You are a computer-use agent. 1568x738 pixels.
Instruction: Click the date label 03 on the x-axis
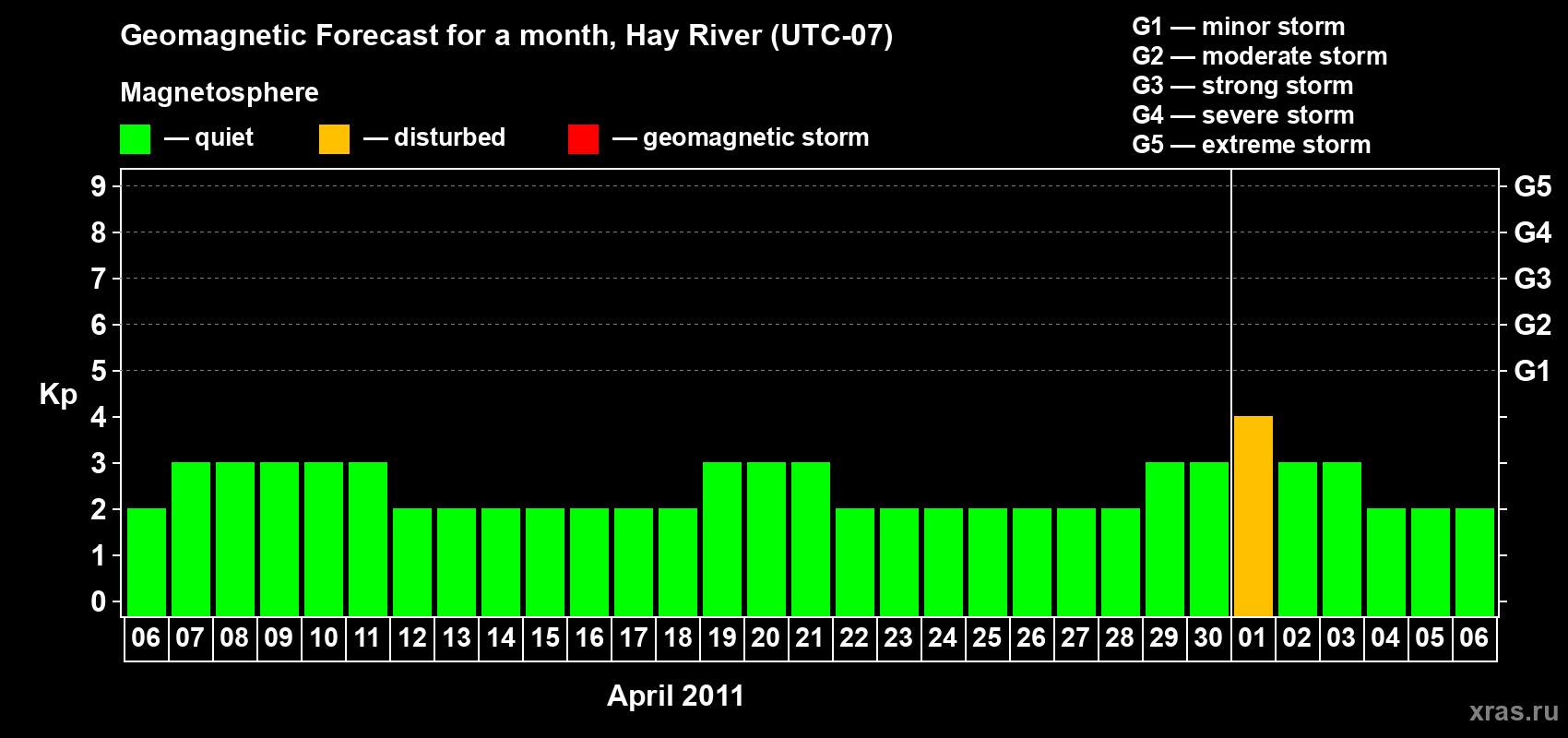click(1341, 637)
